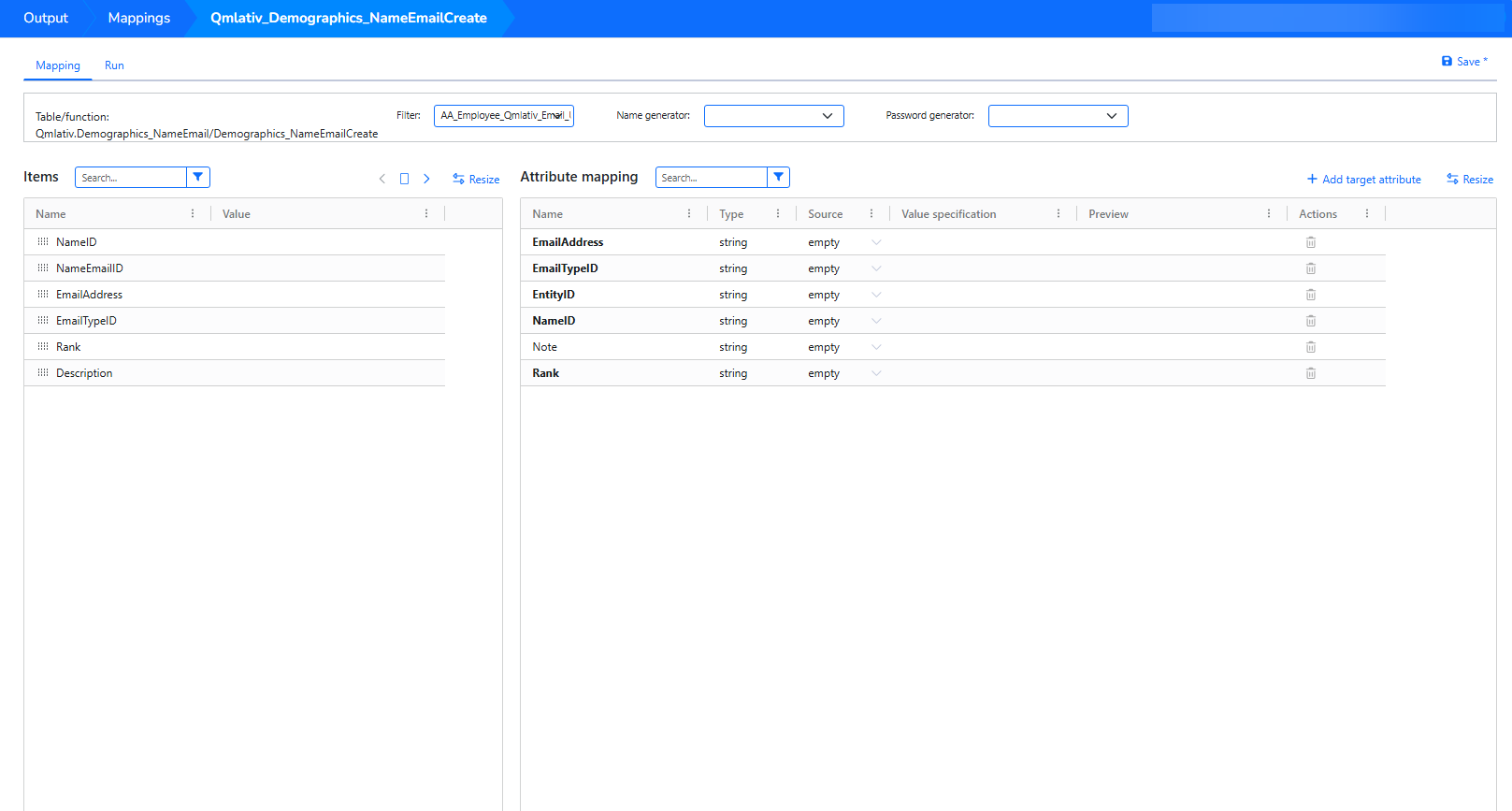Click the Attribute mapping filter icon
Image resolution: width=1512 pixels, height=811 pixels.
pos(779,178)
